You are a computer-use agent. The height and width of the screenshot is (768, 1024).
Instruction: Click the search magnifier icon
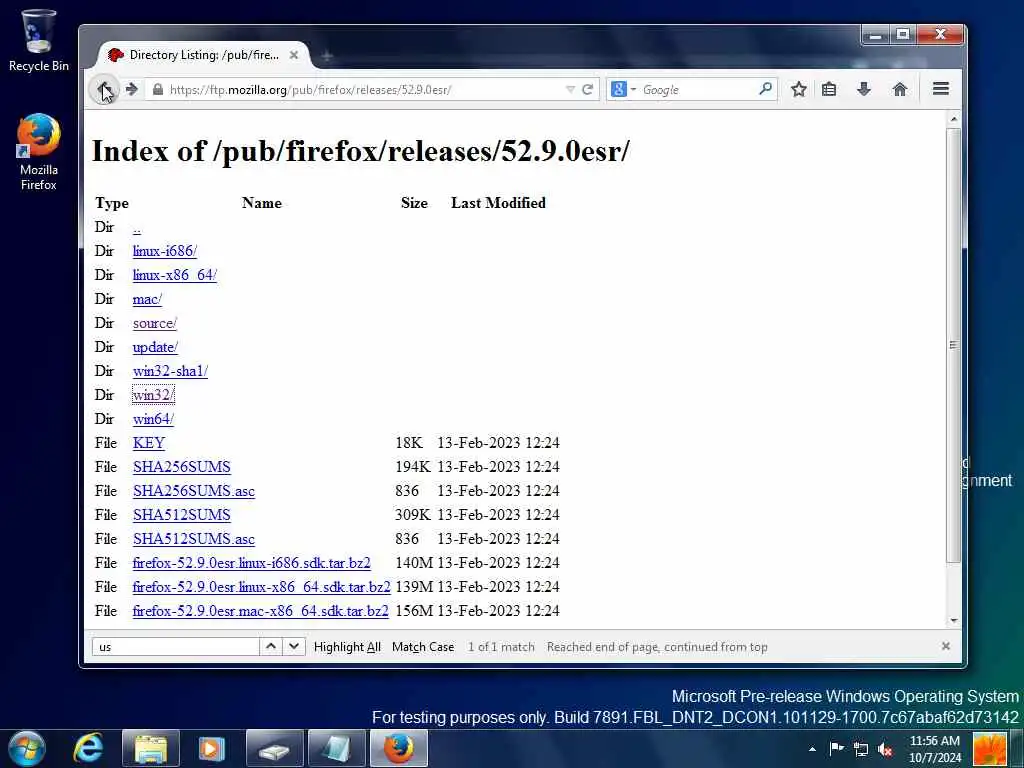point(765,89)
